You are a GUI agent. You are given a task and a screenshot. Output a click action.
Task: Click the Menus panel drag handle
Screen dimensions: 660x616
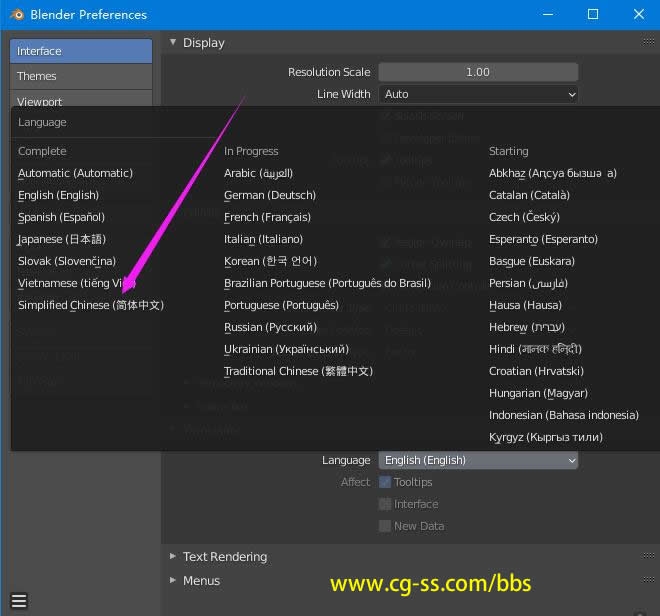[649, 581]
